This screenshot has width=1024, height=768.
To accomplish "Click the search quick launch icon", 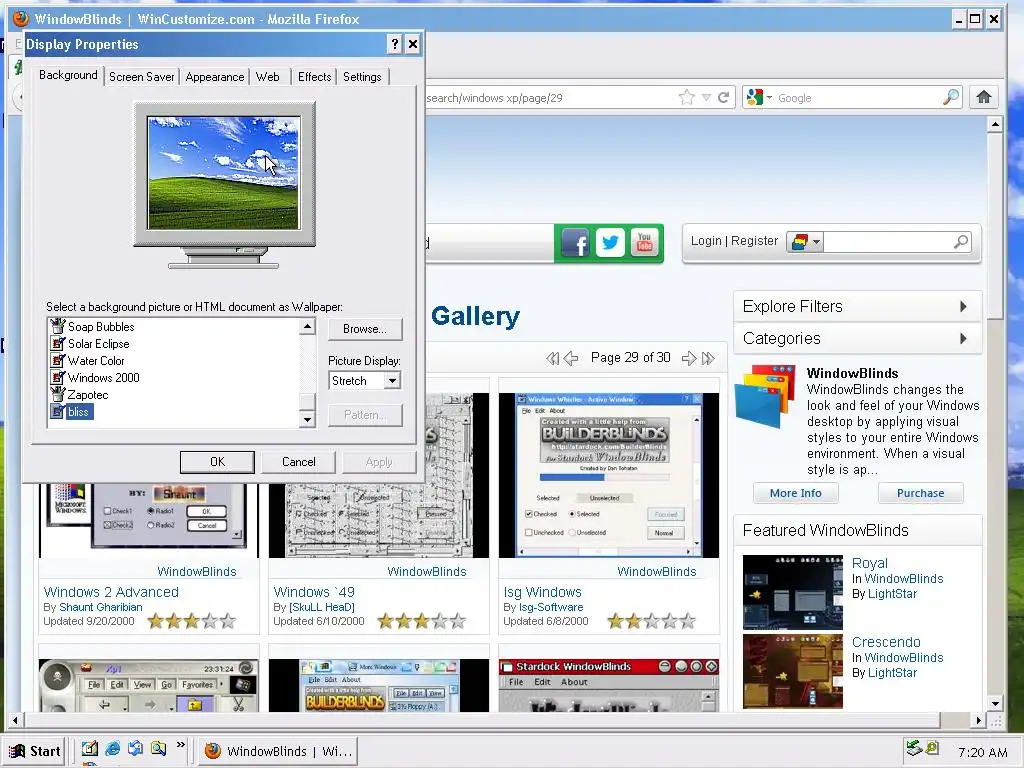I will pyautogui.click(x=158, y=748).
